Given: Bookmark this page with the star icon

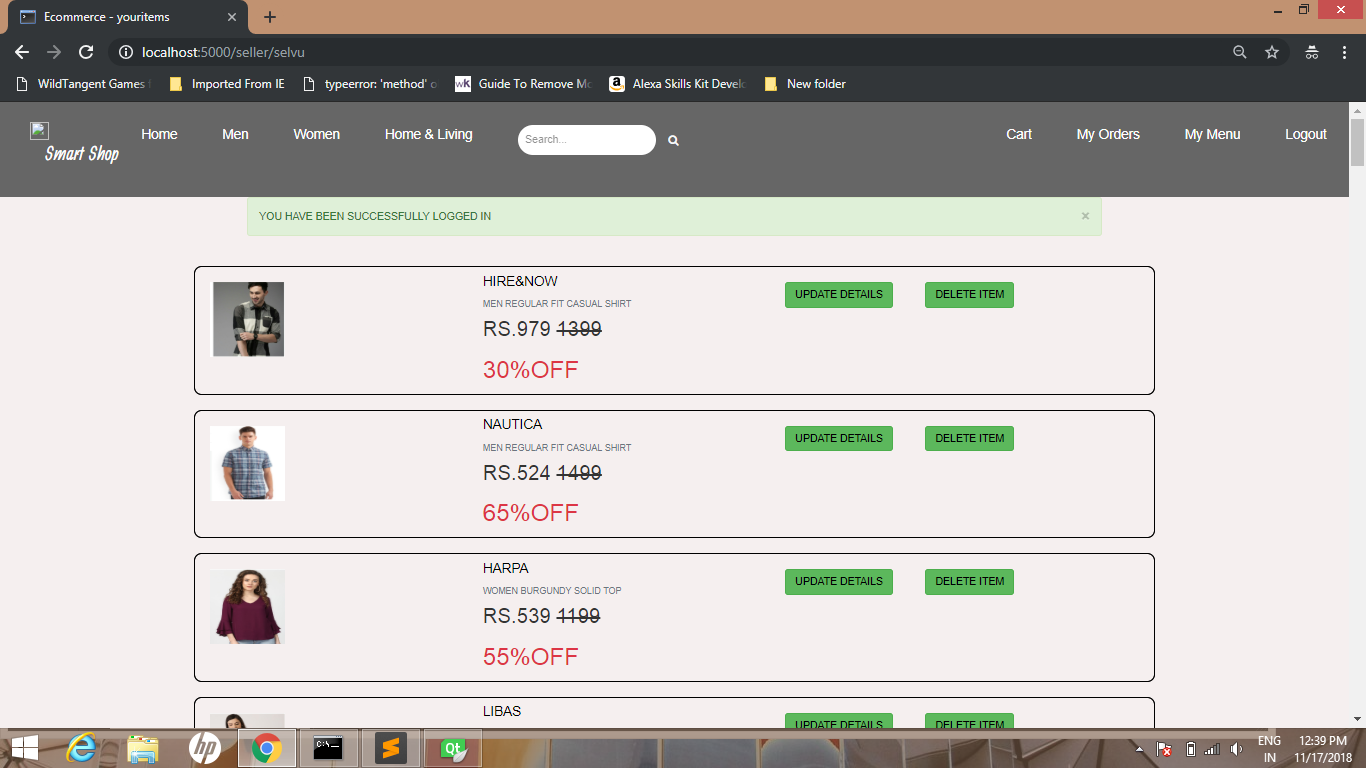Looking at the screenshot, I should click(1272, 52).
